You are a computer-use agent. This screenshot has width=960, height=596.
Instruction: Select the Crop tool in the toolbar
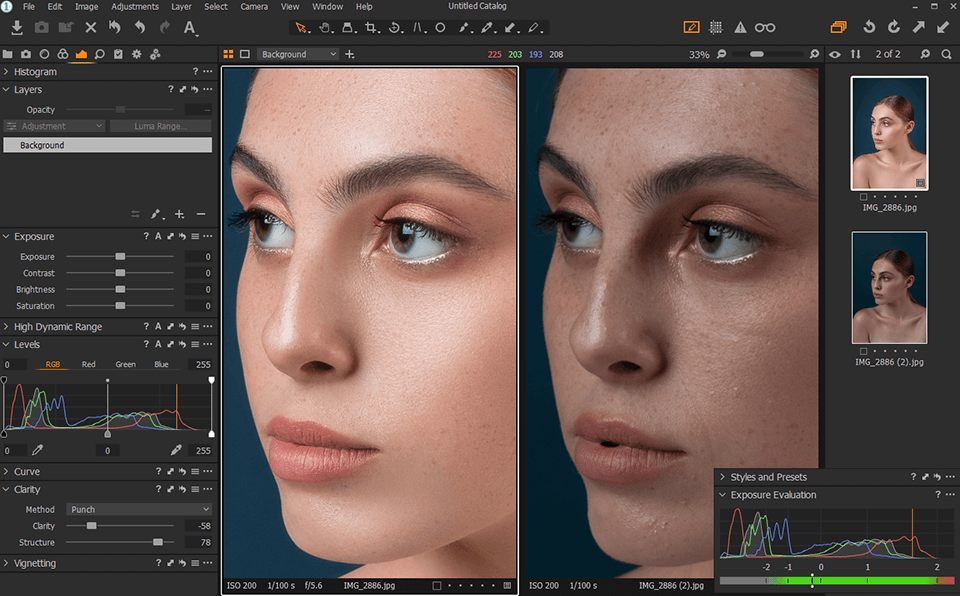[372, 27]
